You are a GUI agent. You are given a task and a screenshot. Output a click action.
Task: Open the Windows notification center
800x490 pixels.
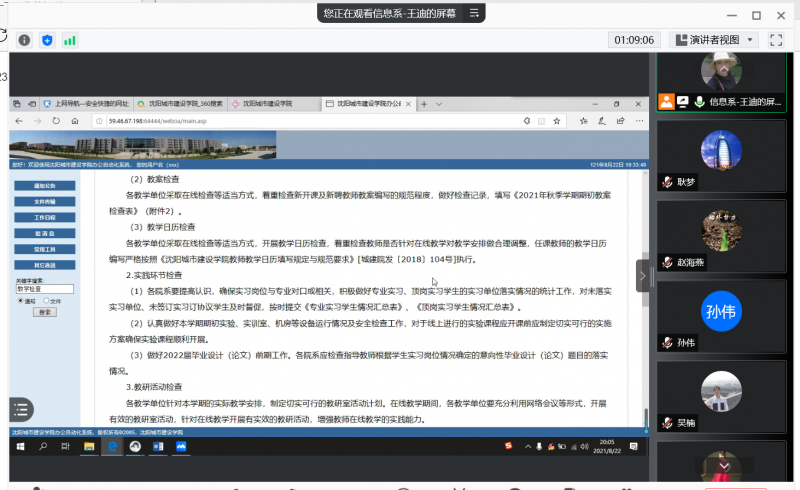coord(634,446)
